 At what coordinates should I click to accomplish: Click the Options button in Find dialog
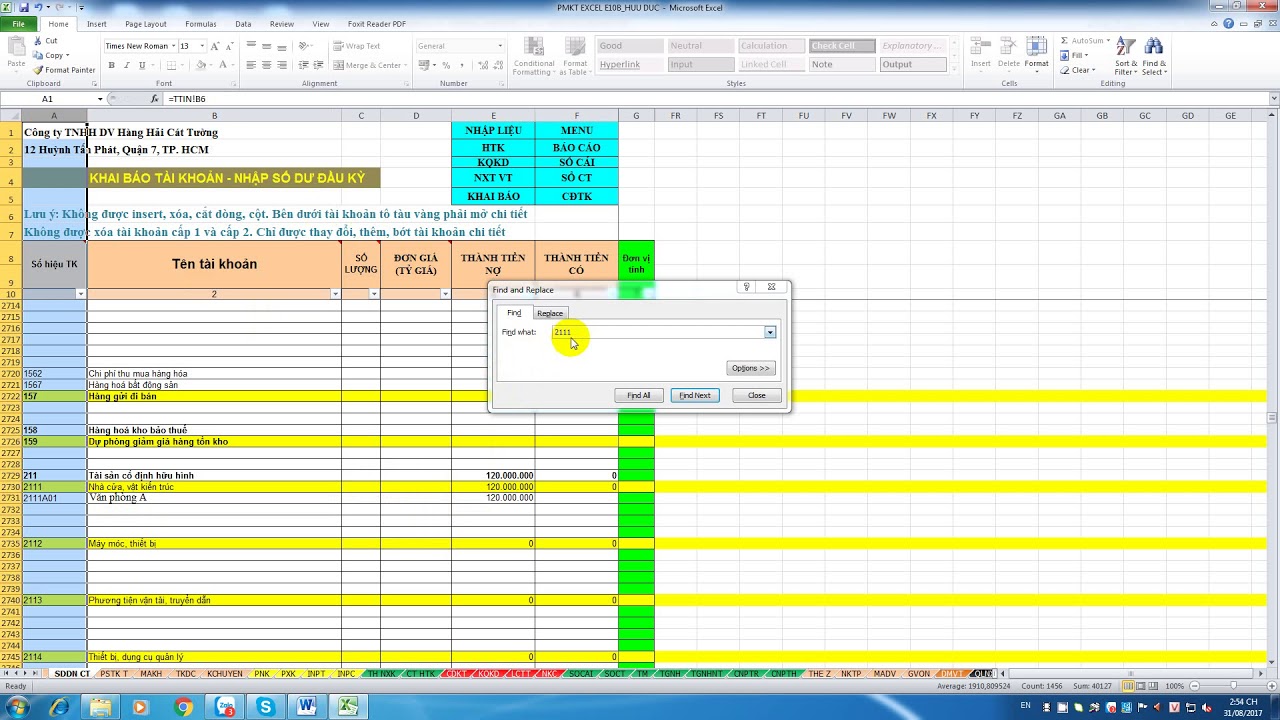[x=750, y=367]
